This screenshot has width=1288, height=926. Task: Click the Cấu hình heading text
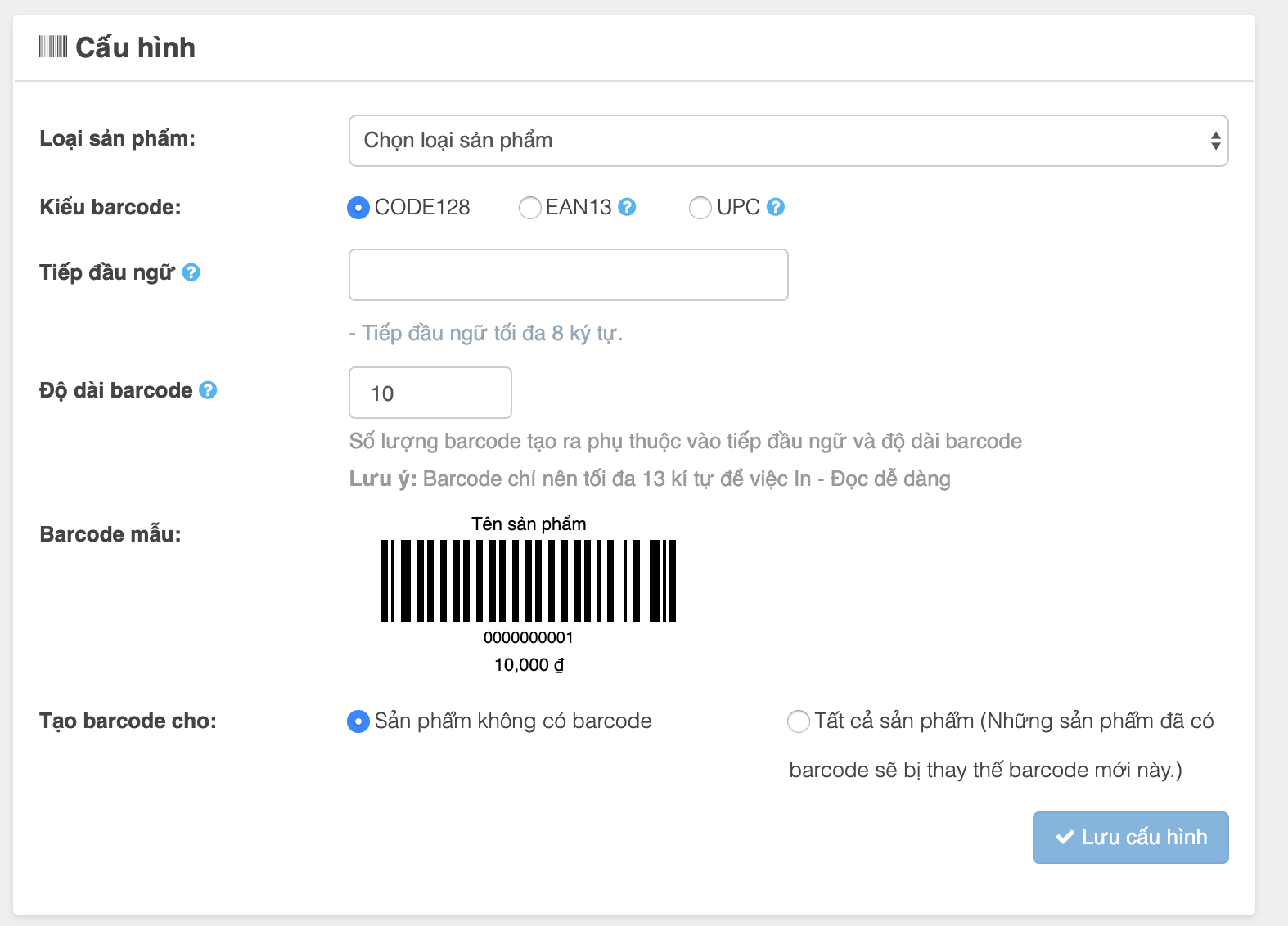[x=136, y=47]
